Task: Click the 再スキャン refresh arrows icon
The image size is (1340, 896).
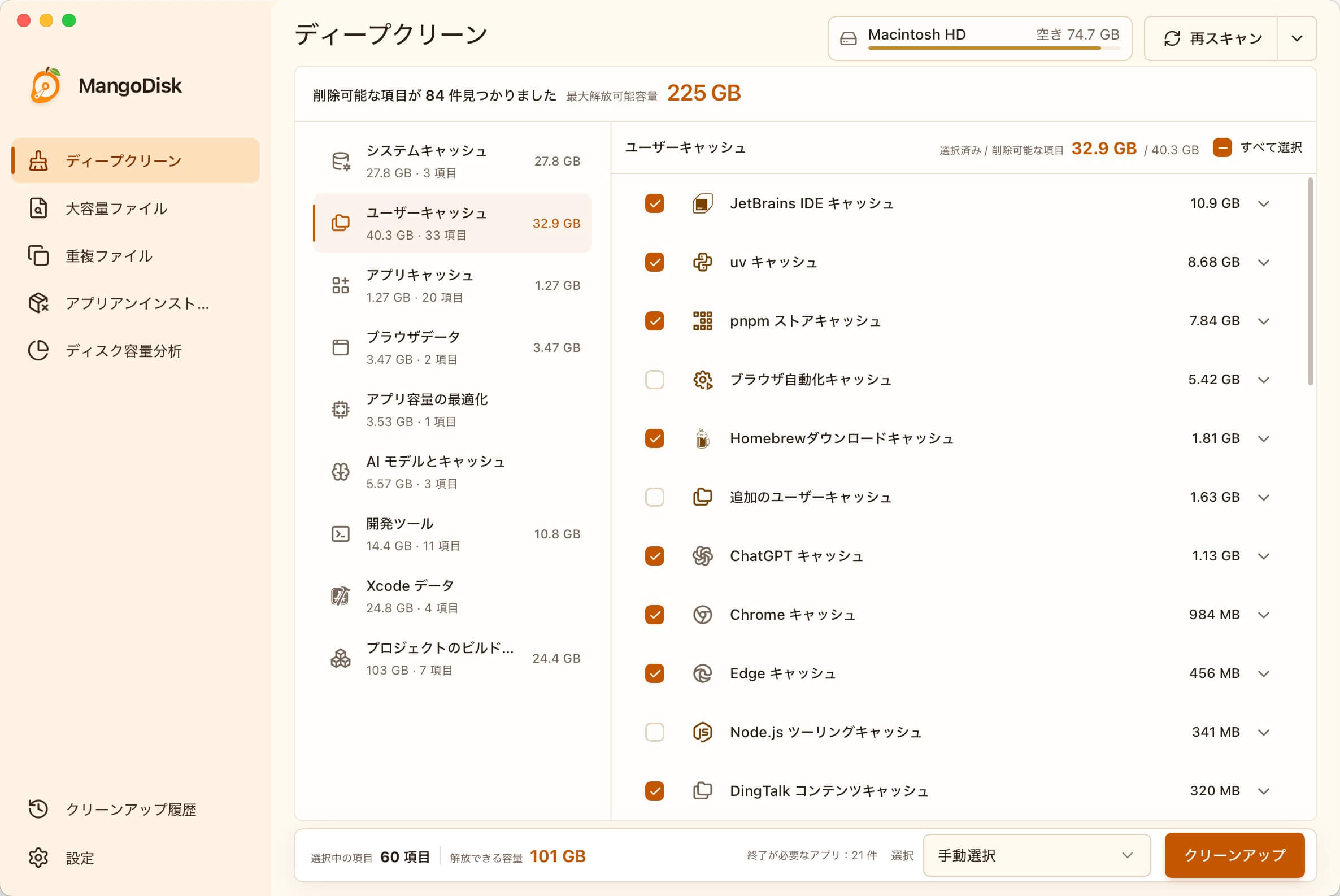Action: coord(1172,39)
